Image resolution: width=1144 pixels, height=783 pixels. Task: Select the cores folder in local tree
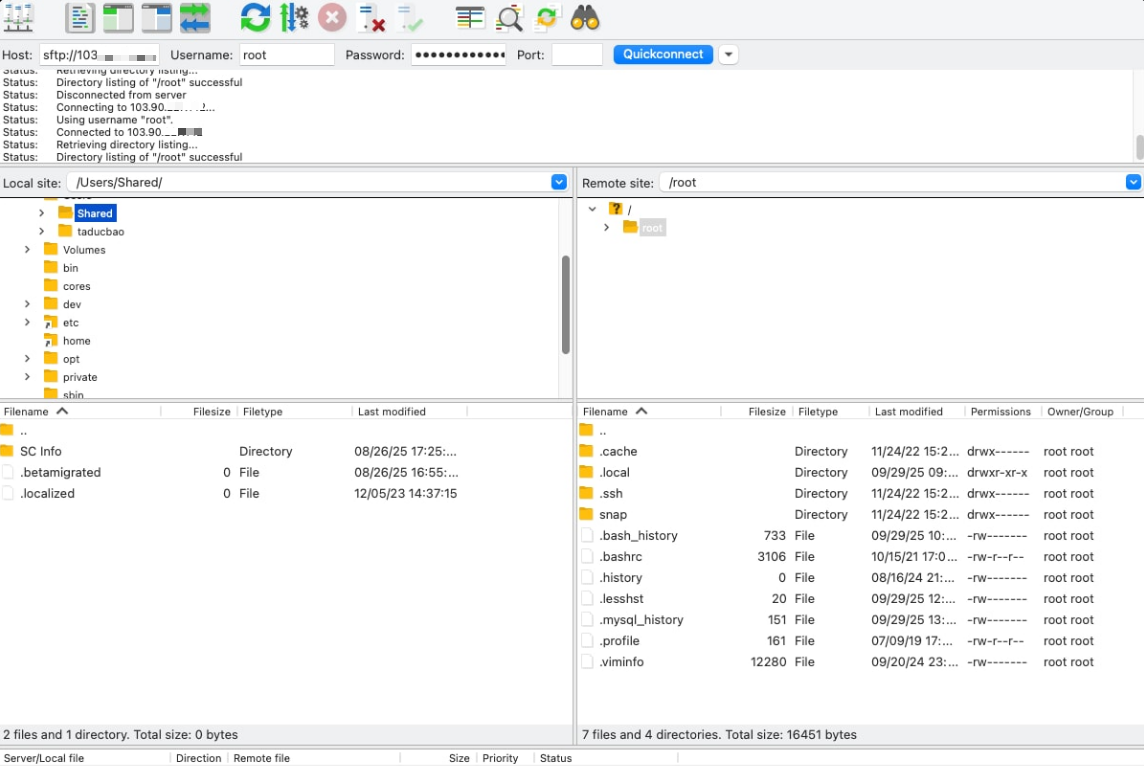[x=77, y=286]
